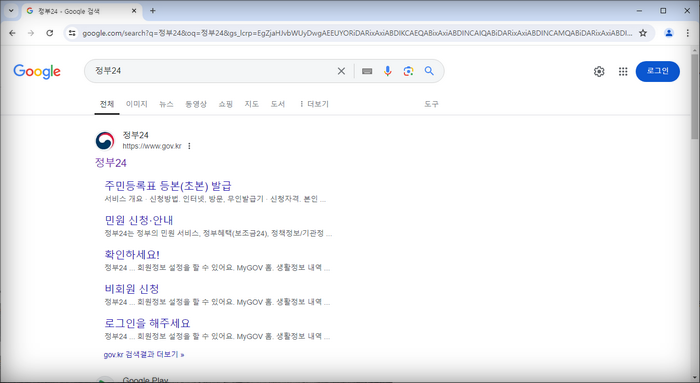
Task: Switch to the 지도 tab
Action: 251,104
